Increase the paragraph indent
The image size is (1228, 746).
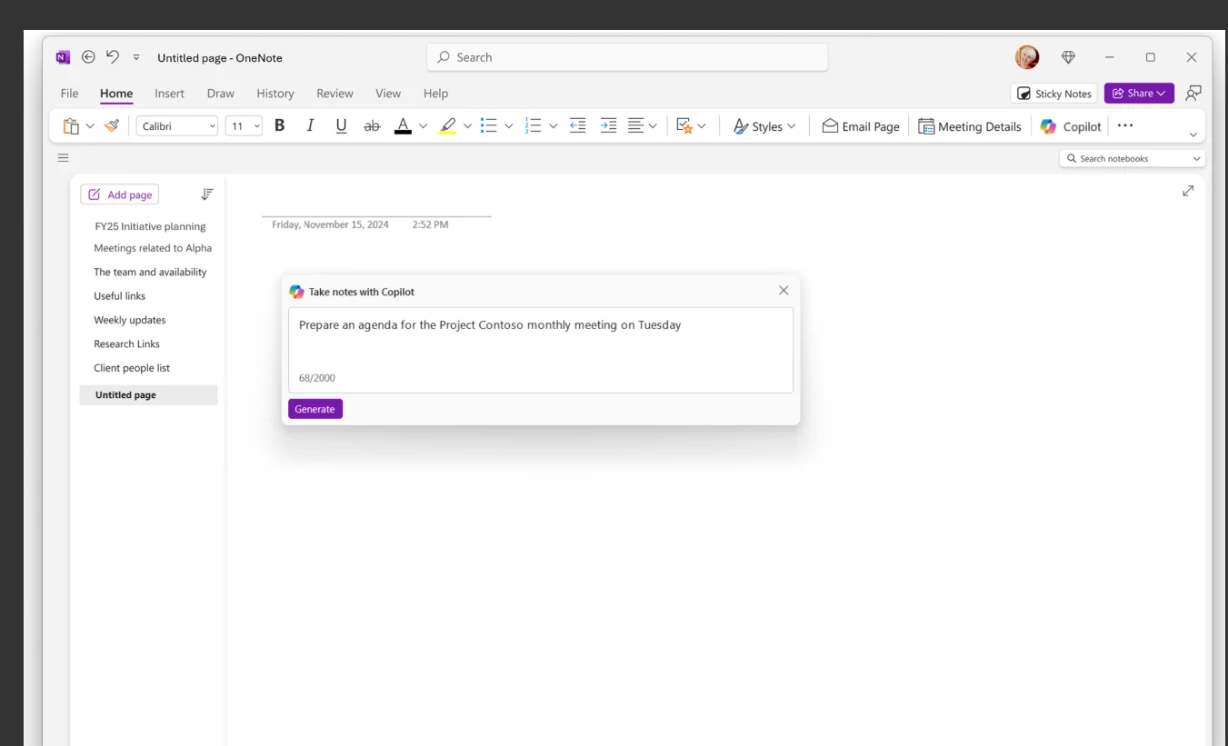608,126
